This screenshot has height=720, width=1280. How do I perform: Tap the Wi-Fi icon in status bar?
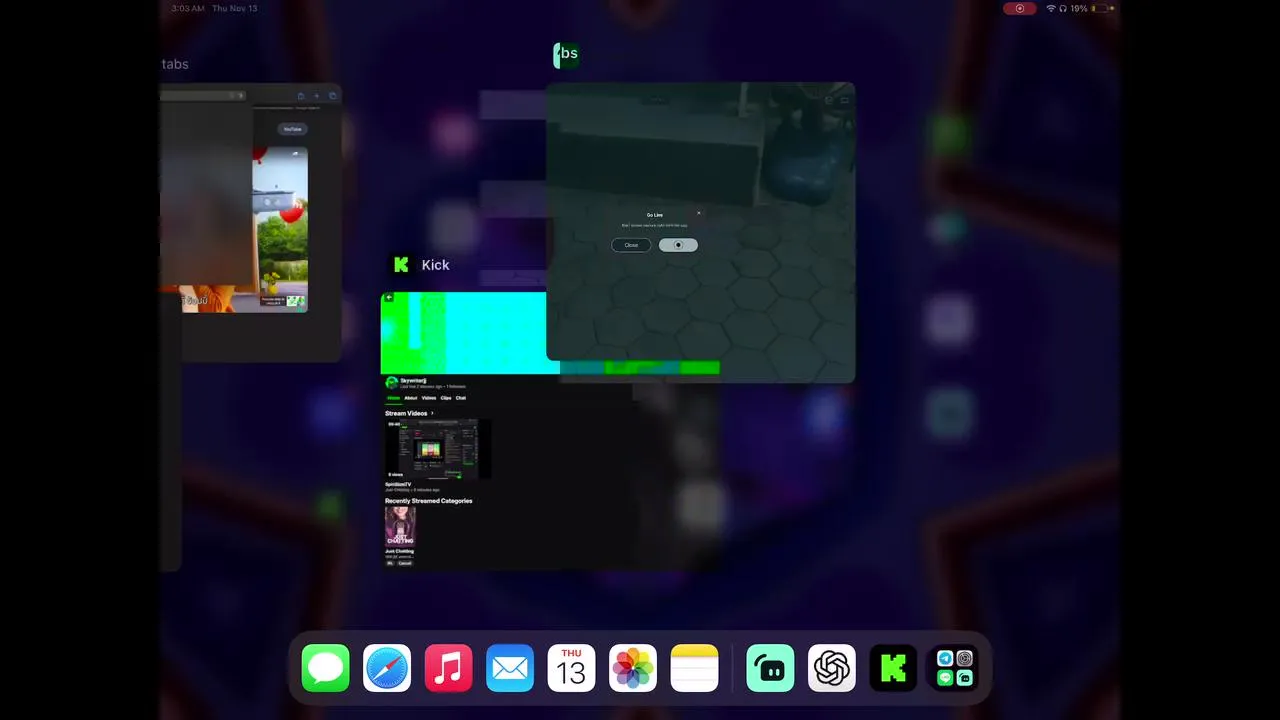coord(1051,8)
